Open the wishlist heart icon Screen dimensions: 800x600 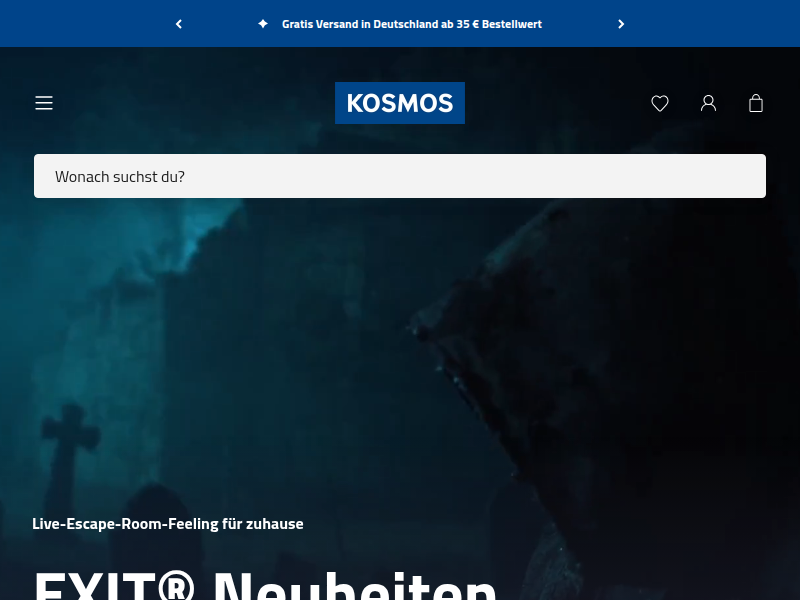660,104
